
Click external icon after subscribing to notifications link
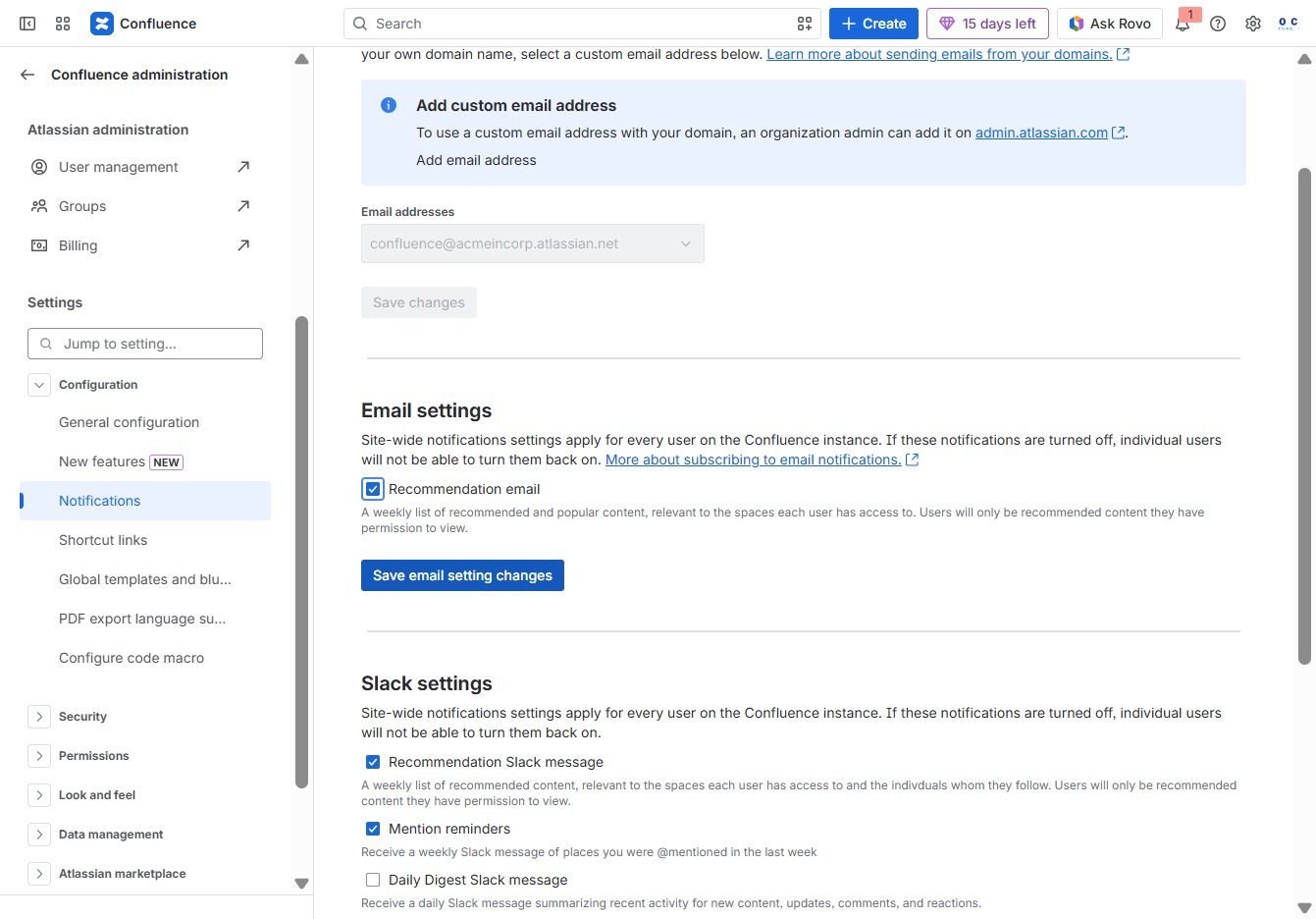(912, 459)
